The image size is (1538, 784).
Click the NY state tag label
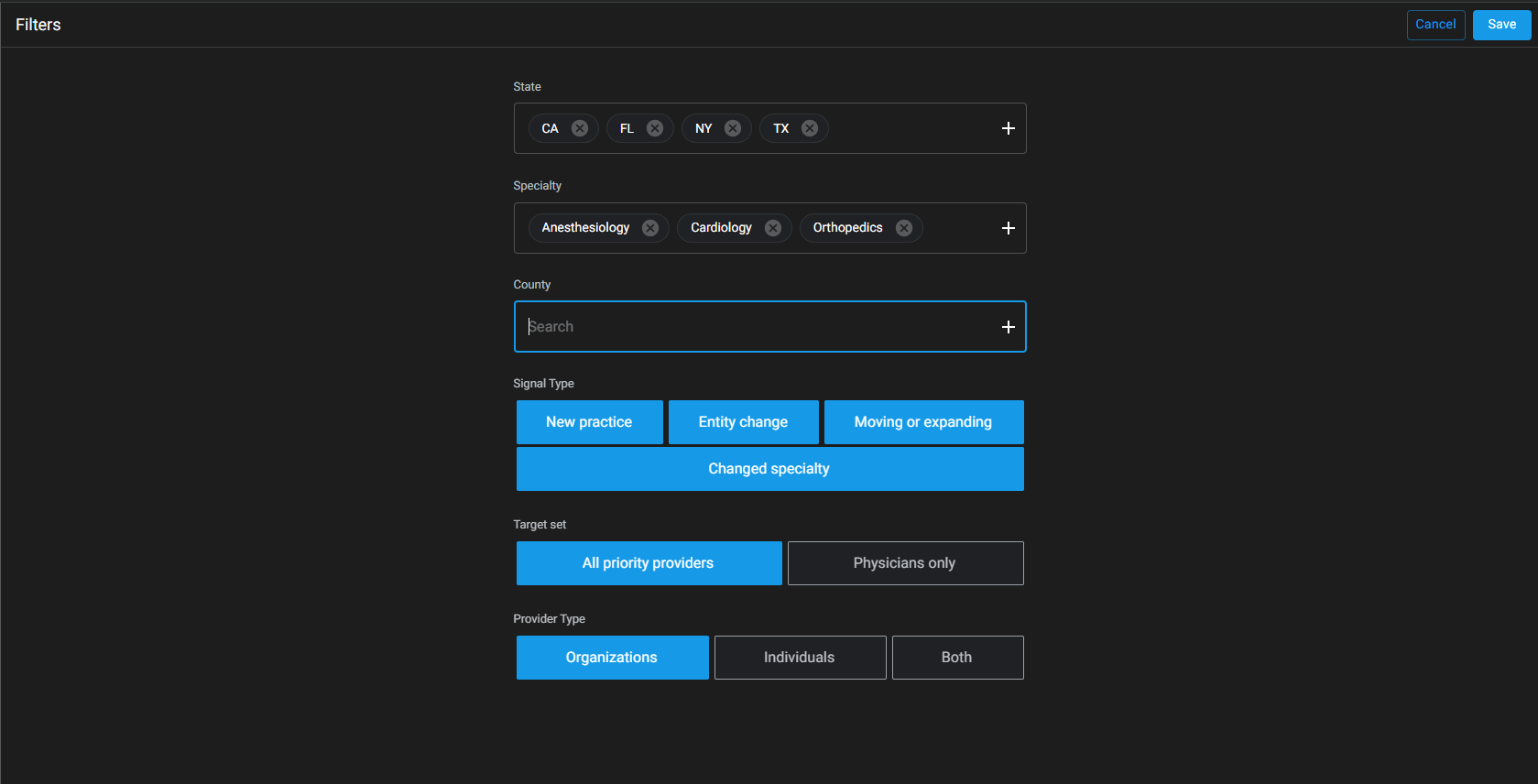click(x=704, y=128)
